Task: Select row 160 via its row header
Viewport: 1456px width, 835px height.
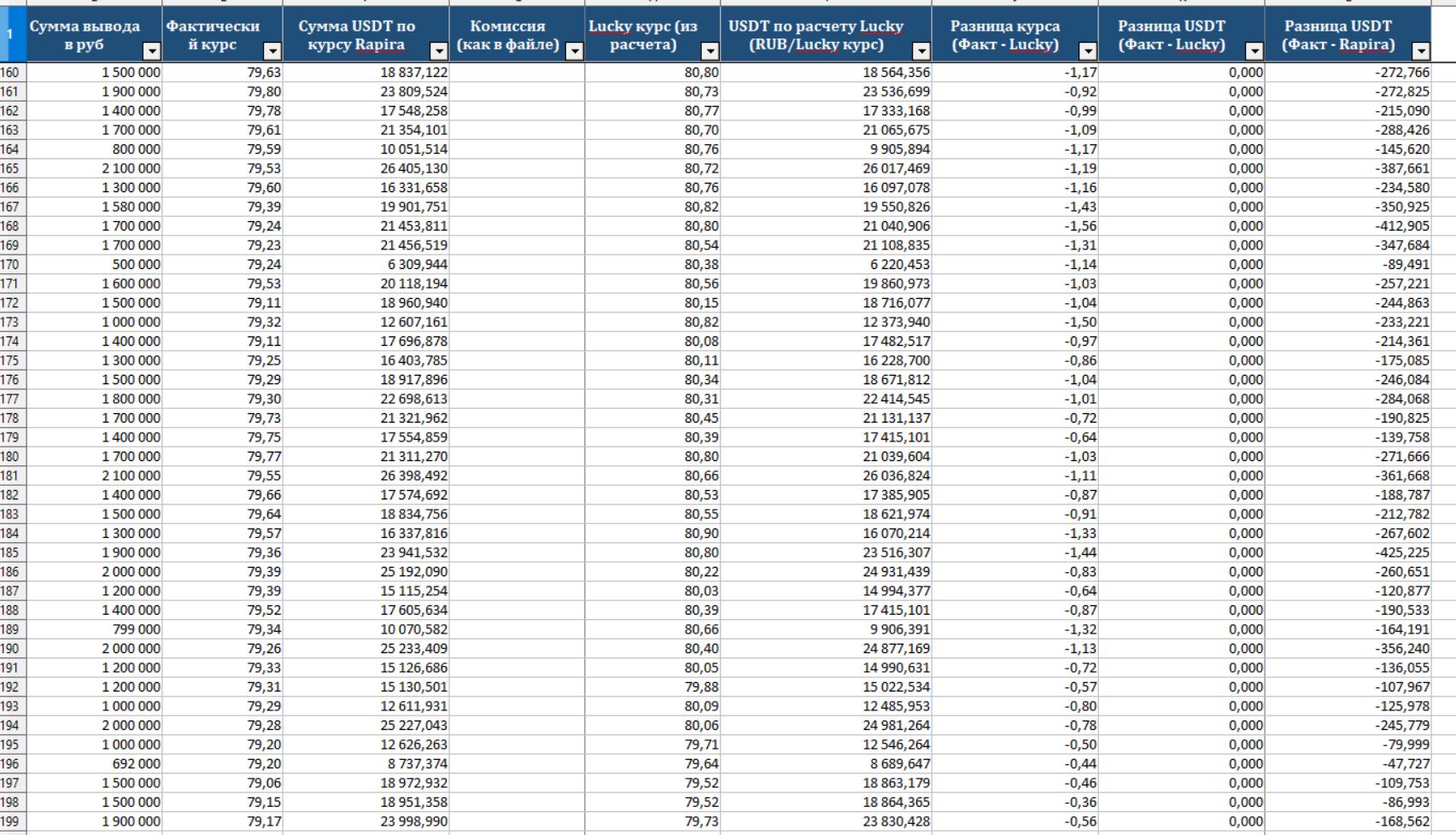Action: point(12,73)
